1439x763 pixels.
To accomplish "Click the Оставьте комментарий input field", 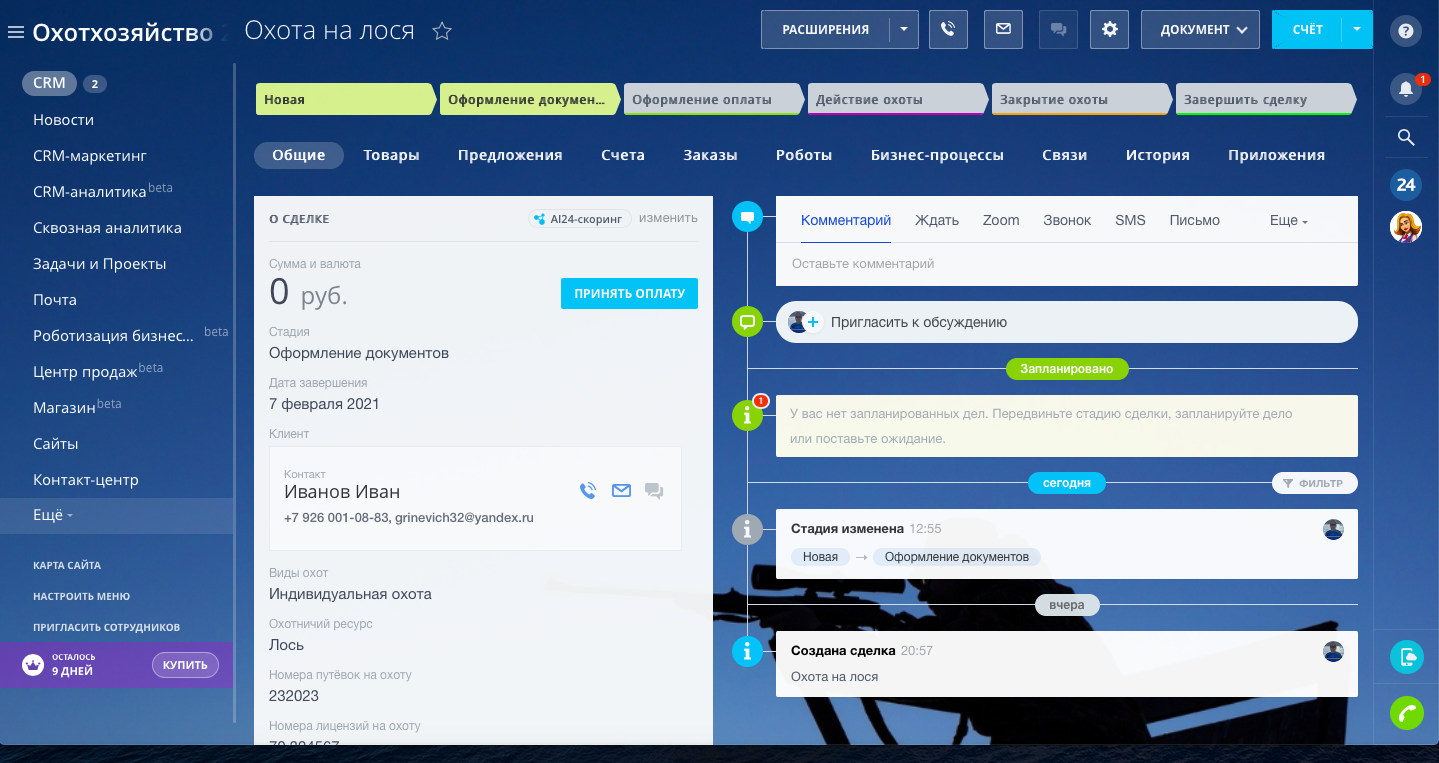I will click(1067, 264).
